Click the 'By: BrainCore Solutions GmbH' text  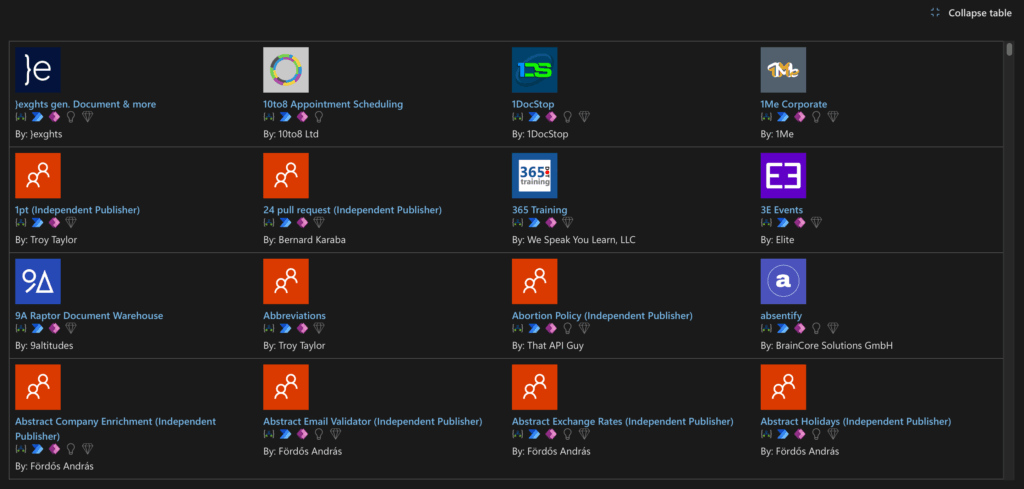(x=826, y=345)
